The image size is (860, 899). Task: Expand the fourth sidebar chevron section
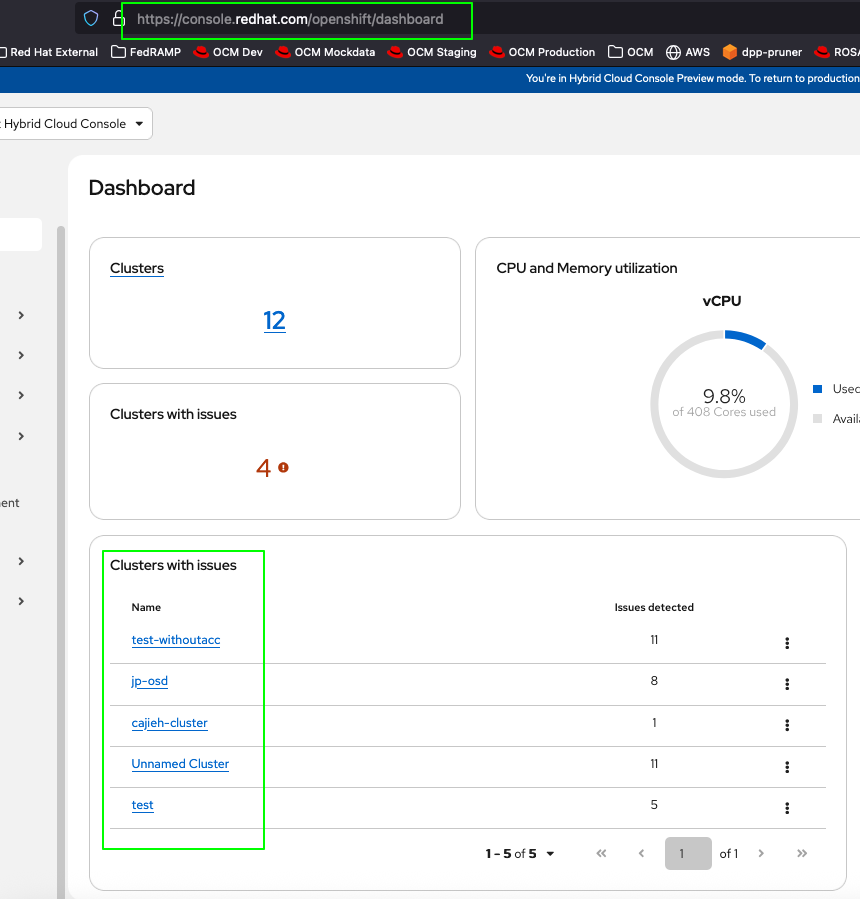point(21,436)
